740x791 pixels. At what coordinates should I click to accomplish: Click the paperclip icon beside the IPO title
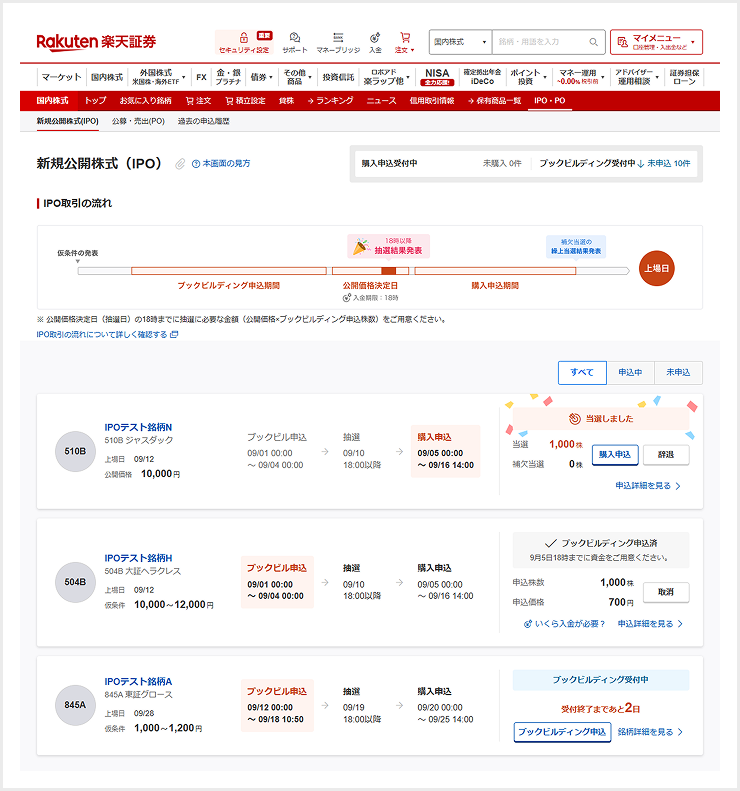pyautogui.click(x=180, y=164)
